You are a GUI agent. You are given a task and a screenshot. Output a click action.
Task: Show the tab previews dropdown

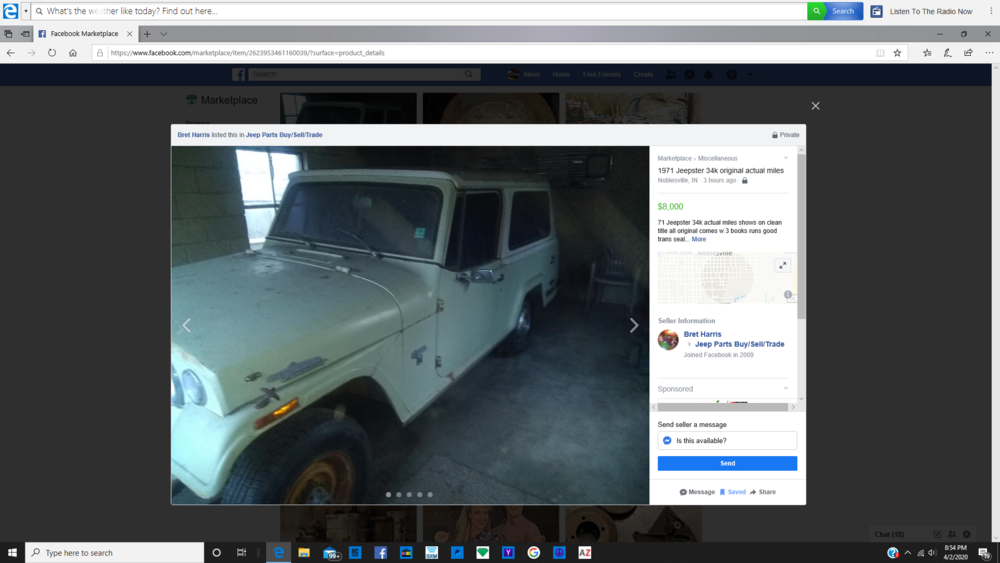tap(164, 34)
